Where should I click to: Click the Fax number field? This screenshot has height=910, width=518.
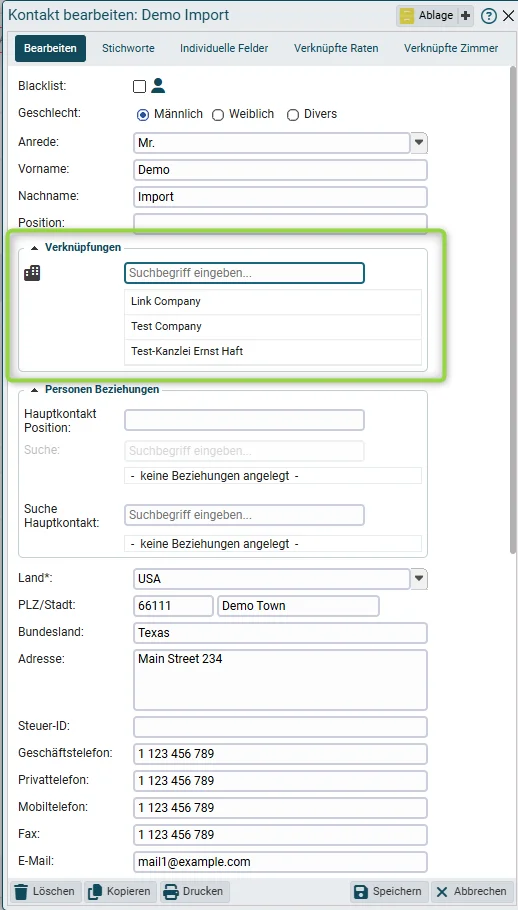[x=280, y=835]
